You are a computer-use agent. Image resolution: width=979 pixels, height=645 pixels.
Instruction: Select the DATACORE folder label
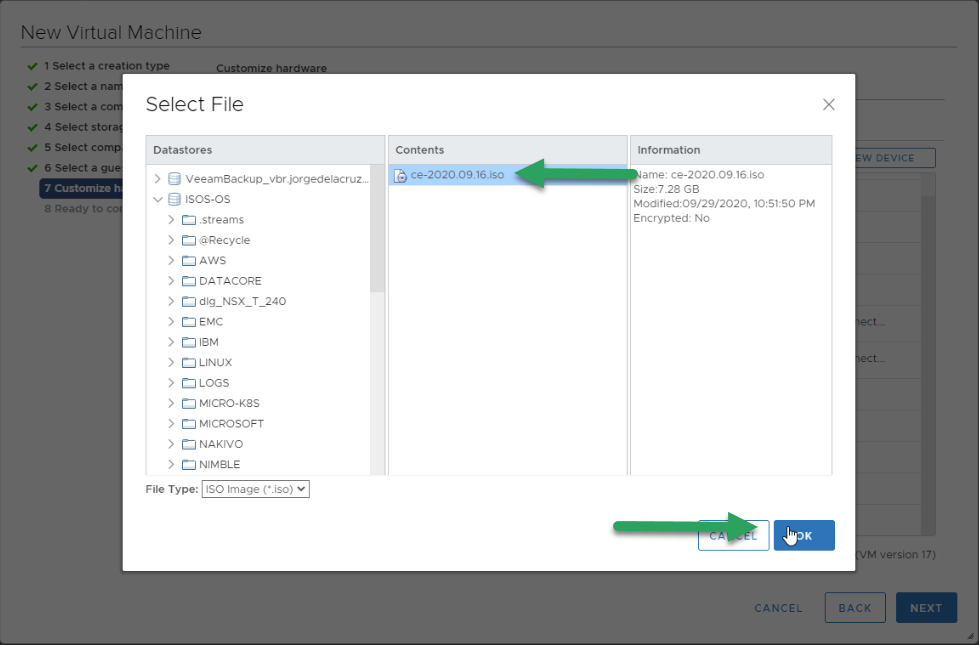pyautogui.click(x=230, y=281)
